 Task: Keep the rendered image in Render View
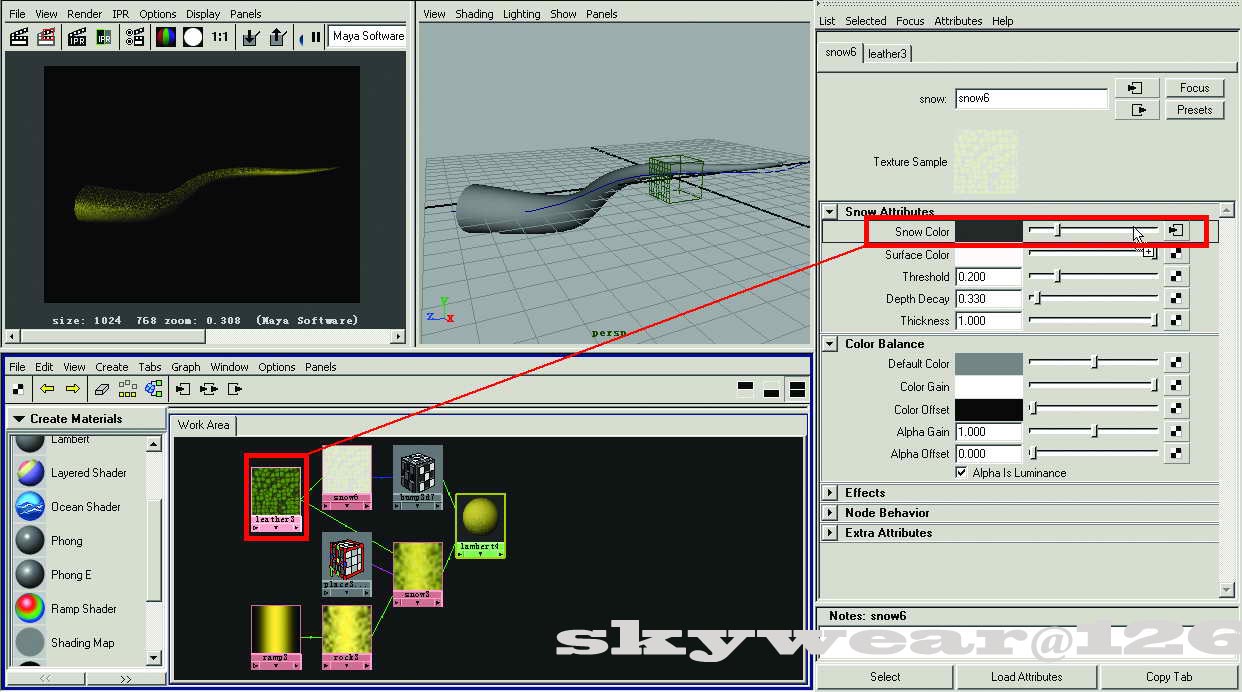coord(251,37)
